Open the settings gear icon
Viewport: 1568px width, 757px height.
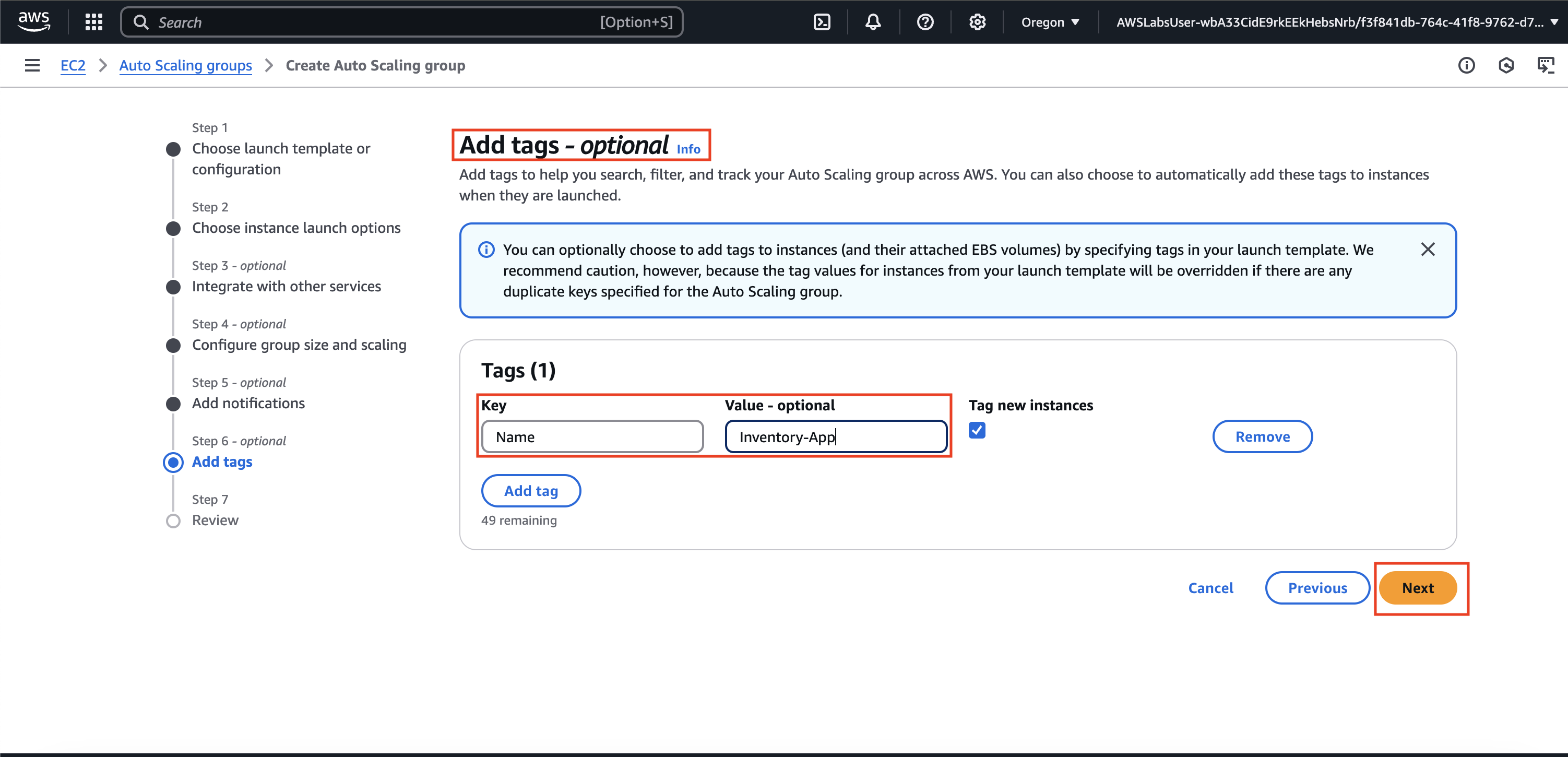tap(977, 22)
